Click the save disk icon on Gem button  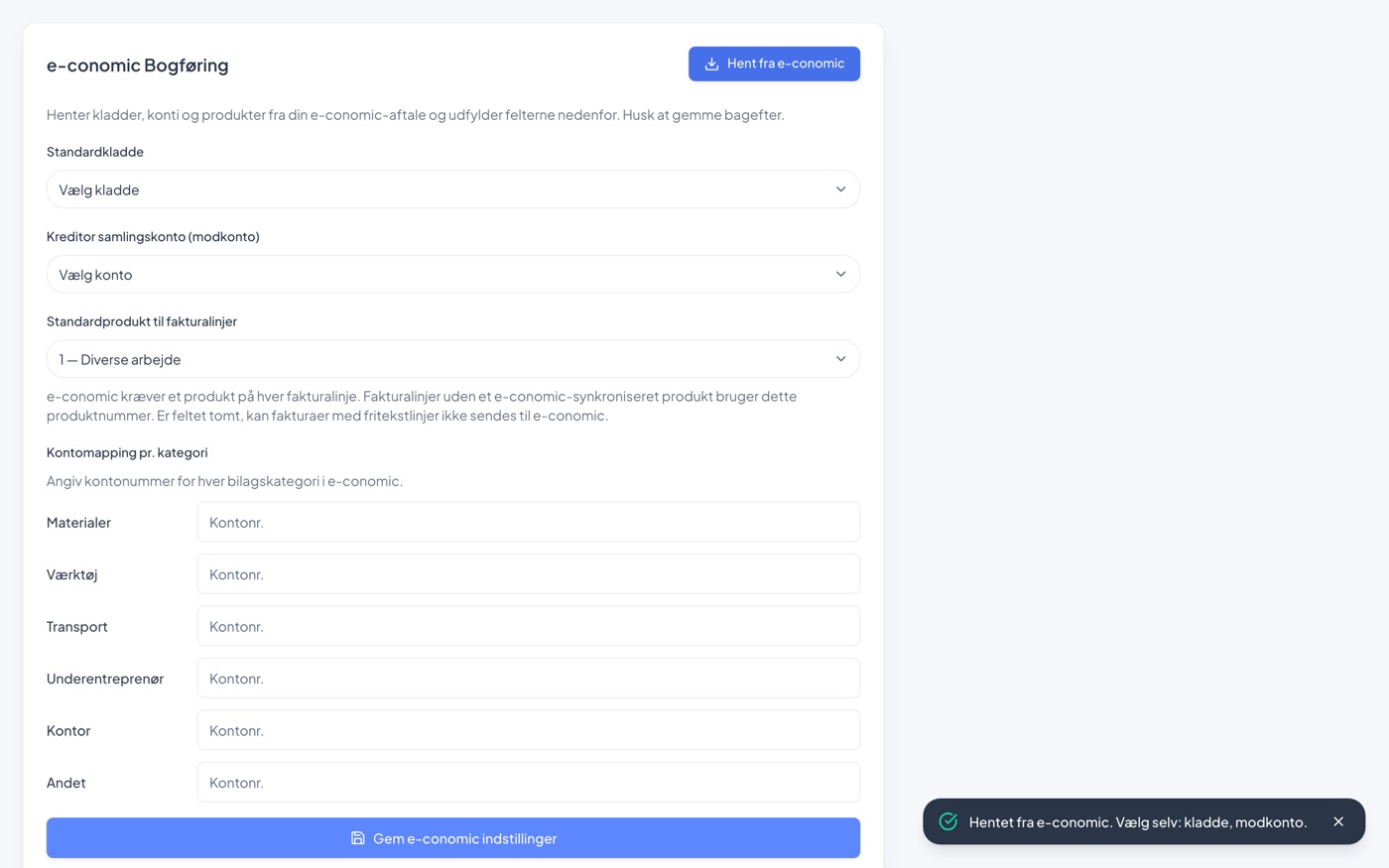coord(358,838)
